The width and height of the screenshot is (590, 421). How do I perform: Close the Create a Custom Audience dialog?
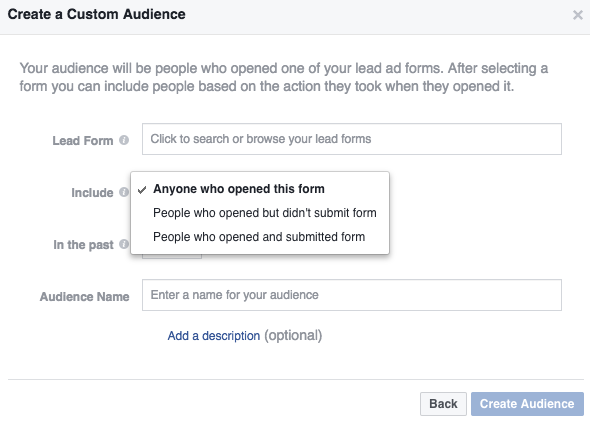578,15
